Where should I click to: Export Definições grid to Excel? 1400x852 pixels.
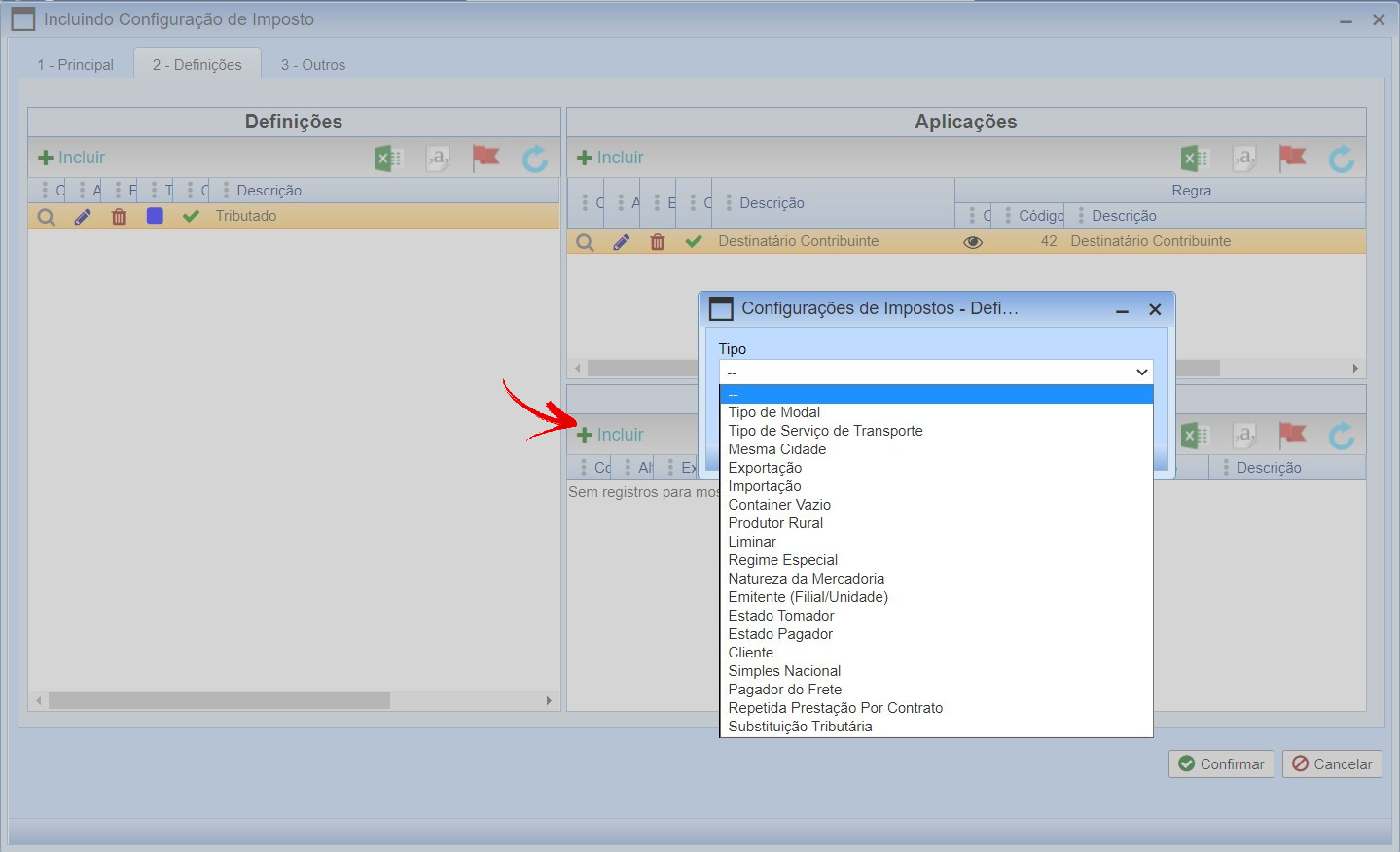[388, 159]
